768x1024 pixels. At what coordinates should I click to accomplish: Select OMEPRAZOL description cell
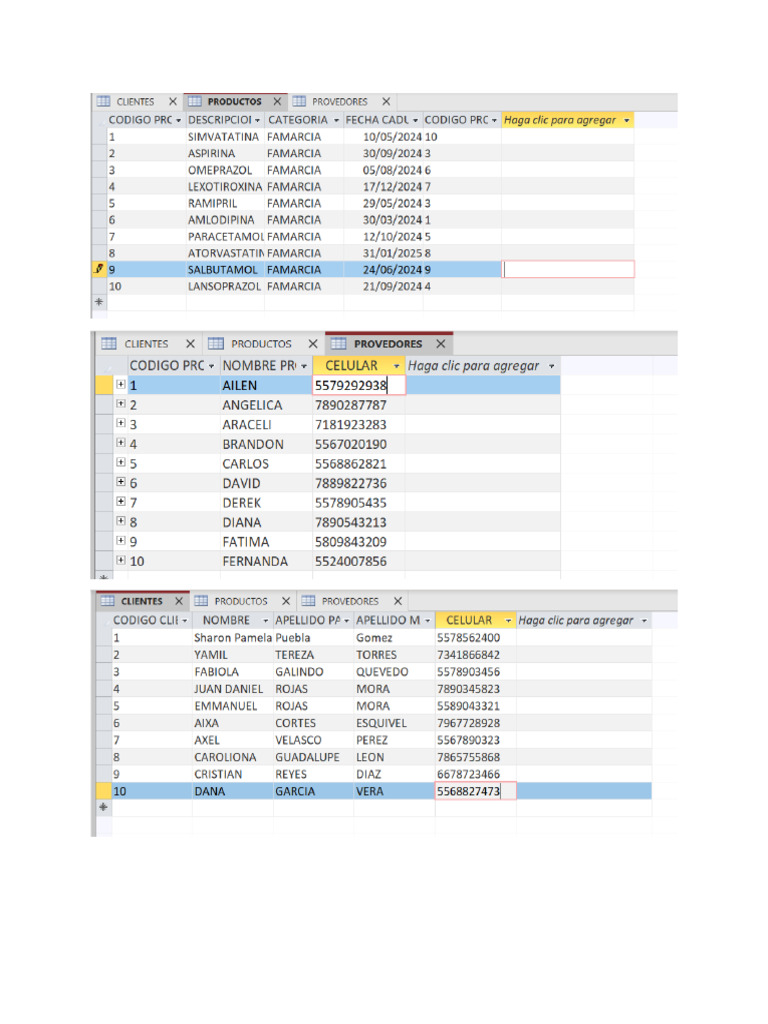click(225, 170)
